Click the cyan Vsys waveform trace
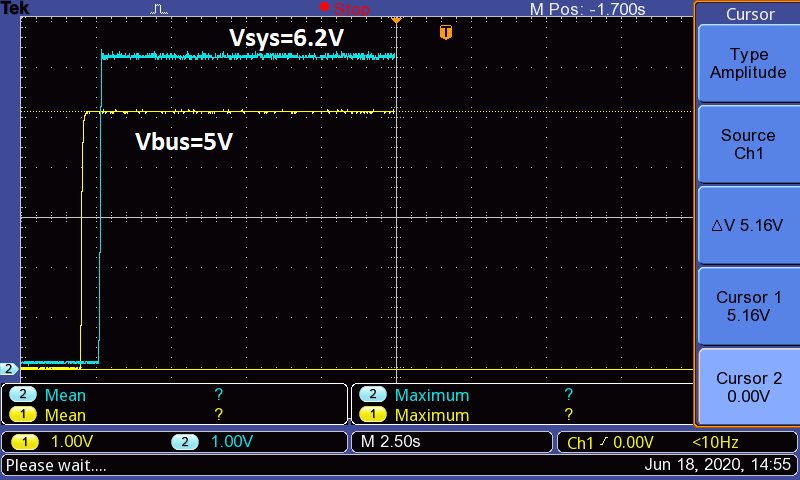This screenshot has height=480, width=800. pyautogui.click(x=248, y=56)
